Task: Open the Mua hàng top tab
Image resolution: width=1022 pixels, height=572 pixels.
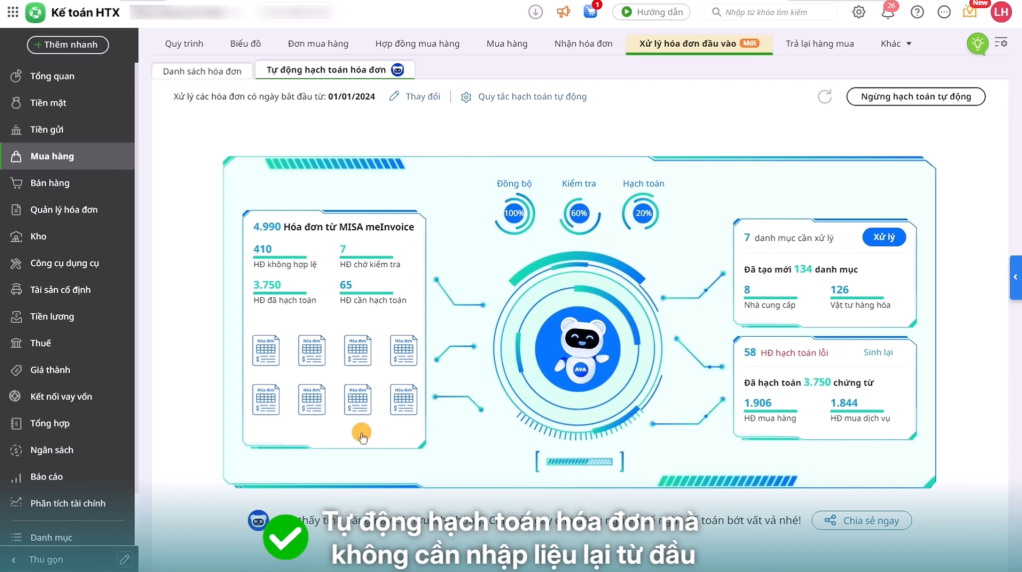Action: coord(506,44)
